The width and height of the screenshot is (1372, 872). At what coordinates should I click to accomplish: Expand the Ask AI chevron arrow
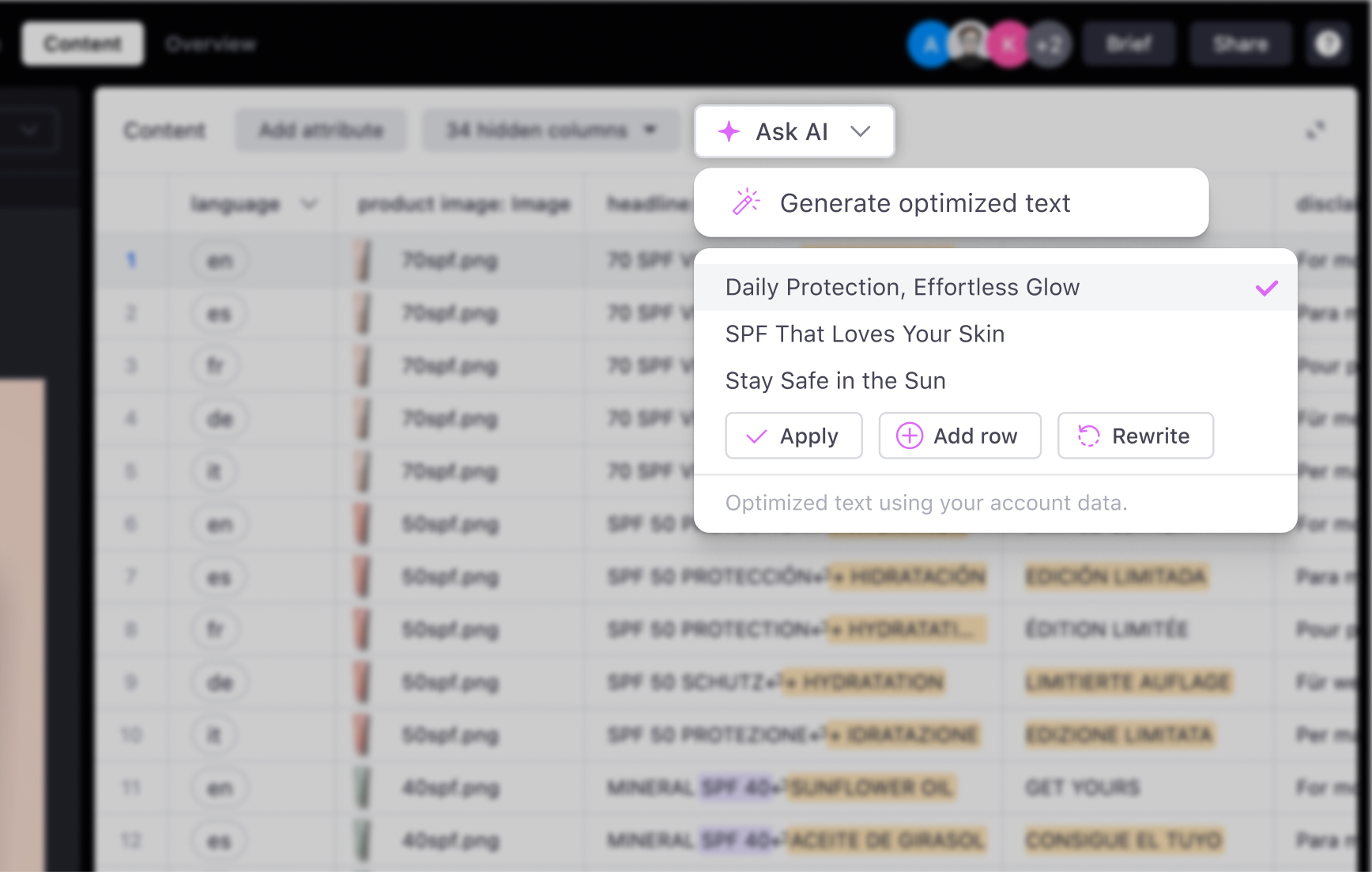pyautogui.click(x=860, y=131)
